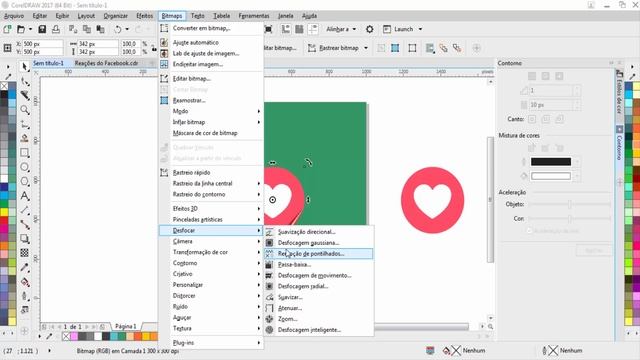Click Página 1 page tab
Viewport: 640px width, 360px height.
(125, 327)
